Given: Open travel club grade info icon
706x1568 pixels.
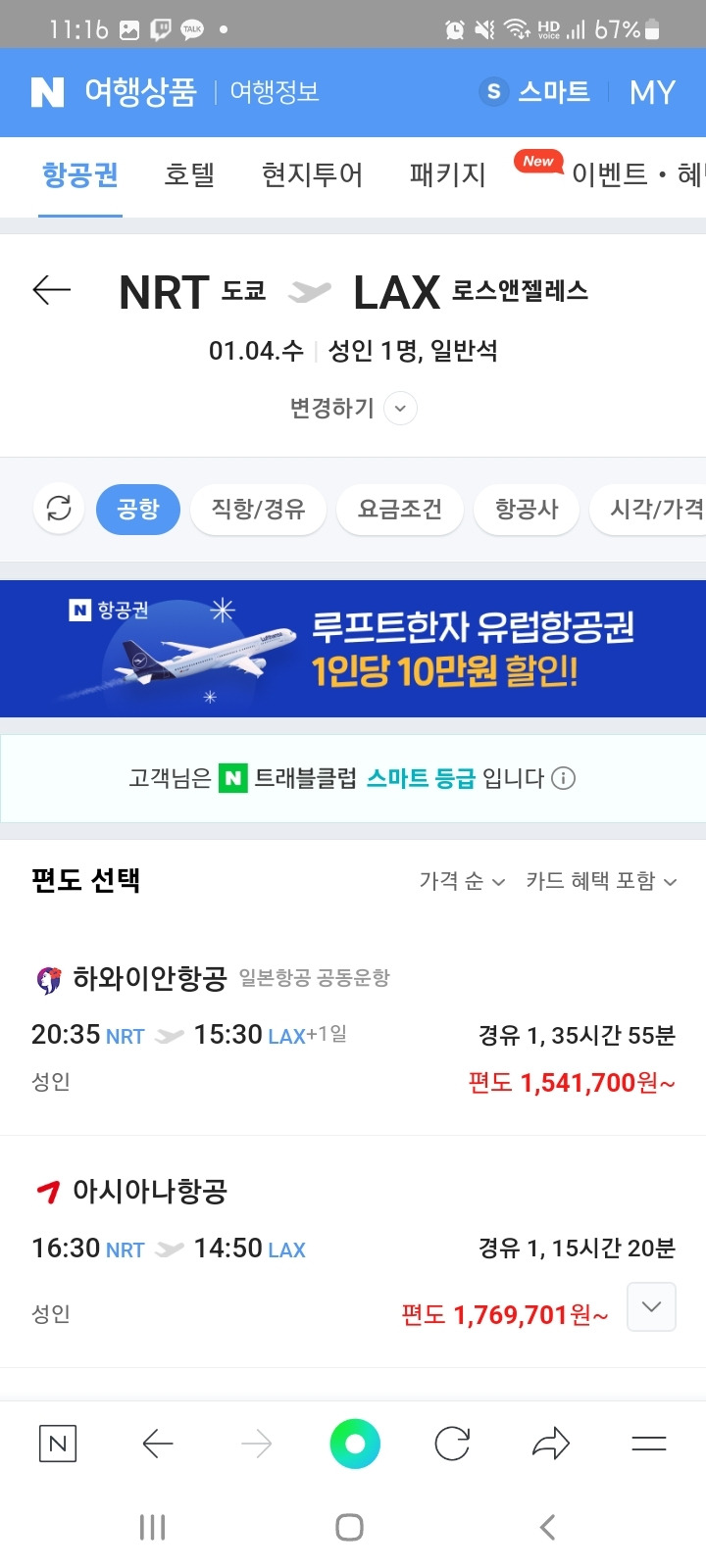Looking at the screenshot, I should pos(563,778).
